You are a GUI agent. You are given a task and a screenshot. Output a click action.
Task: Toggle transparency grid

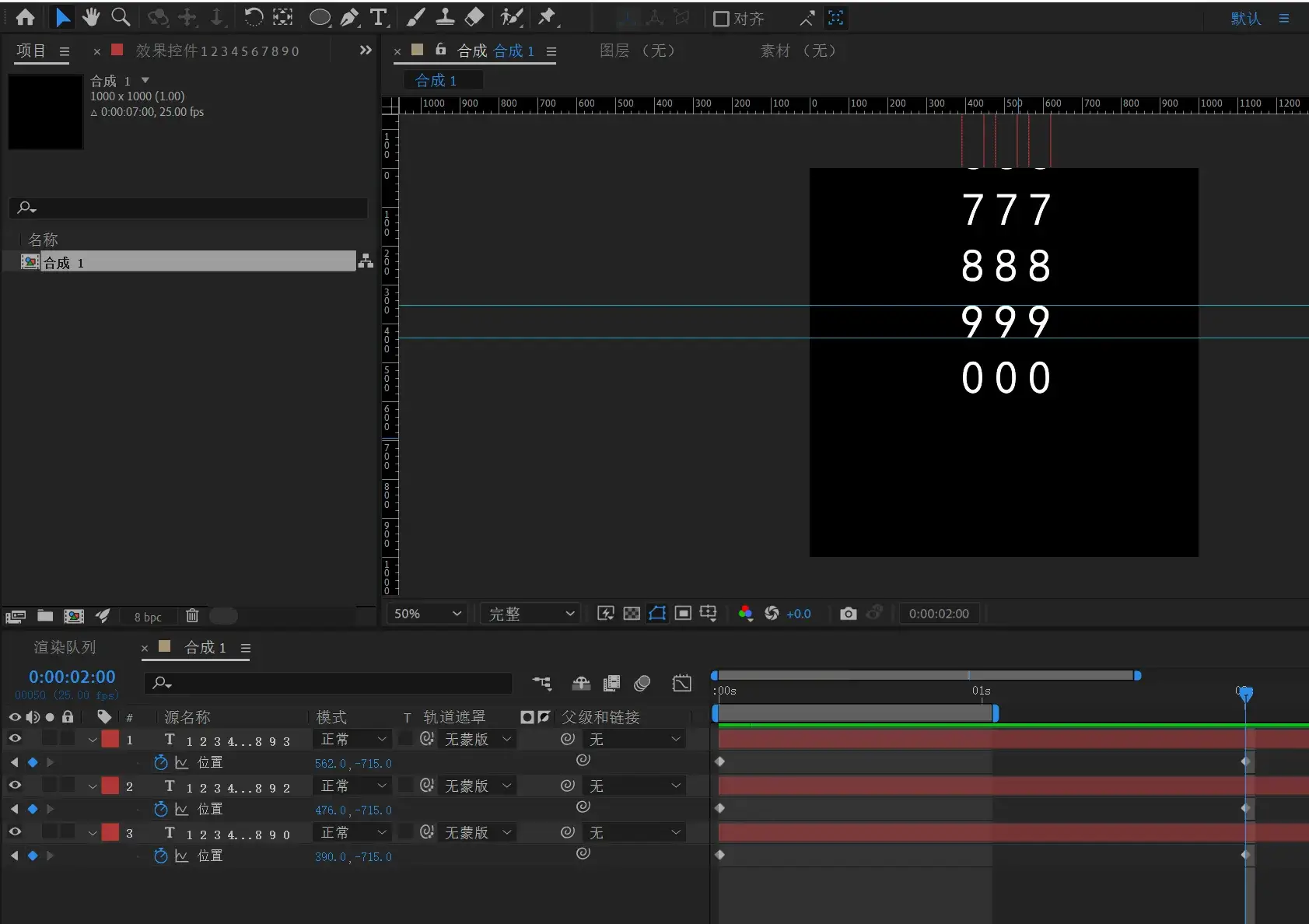coord(632,613)
